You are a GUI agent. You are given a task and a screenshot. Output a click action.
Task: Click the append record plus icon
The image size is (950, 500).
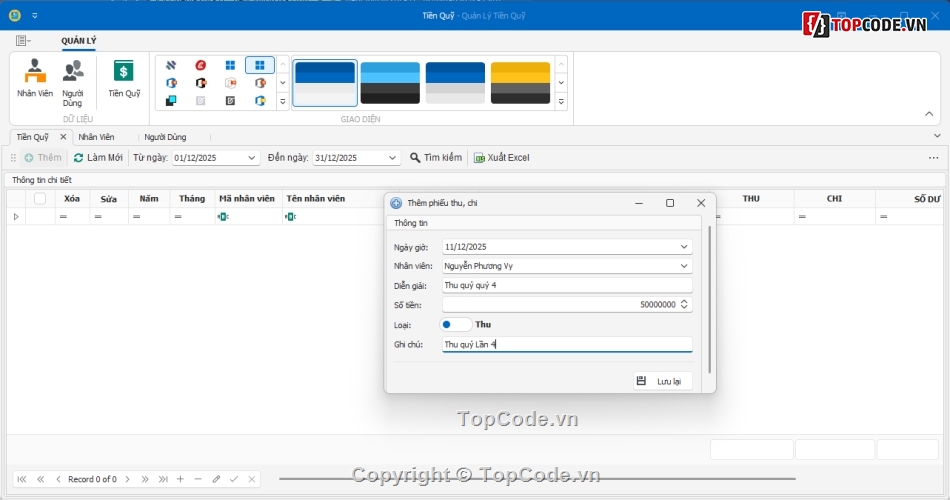pyautogui.click(x=180, y=479)
